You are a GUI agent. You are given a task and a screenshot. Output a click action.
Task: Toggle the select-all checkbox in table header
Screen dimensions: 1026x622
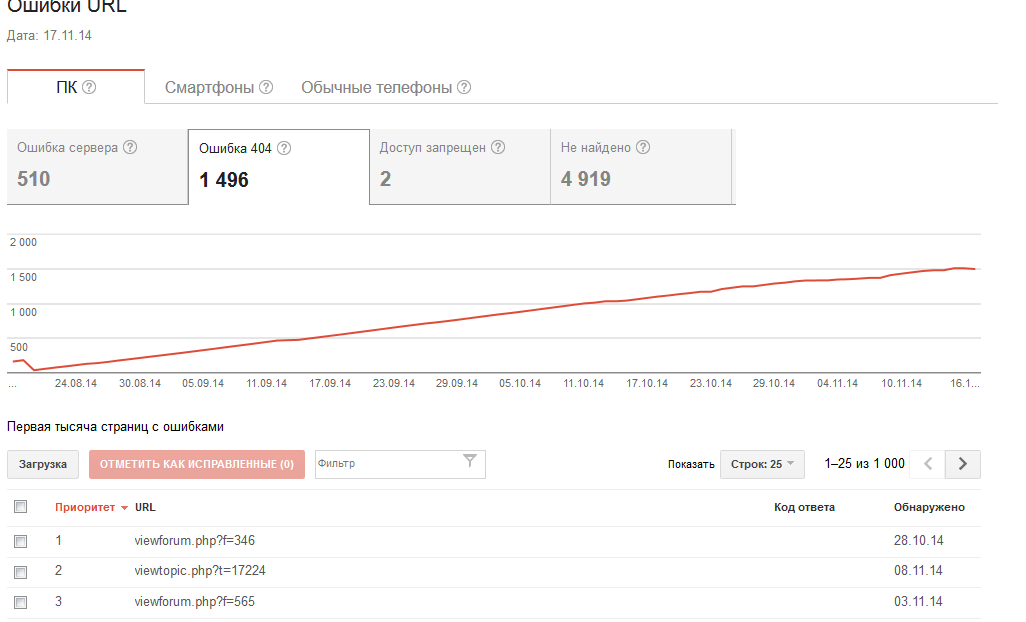[20, 507]
